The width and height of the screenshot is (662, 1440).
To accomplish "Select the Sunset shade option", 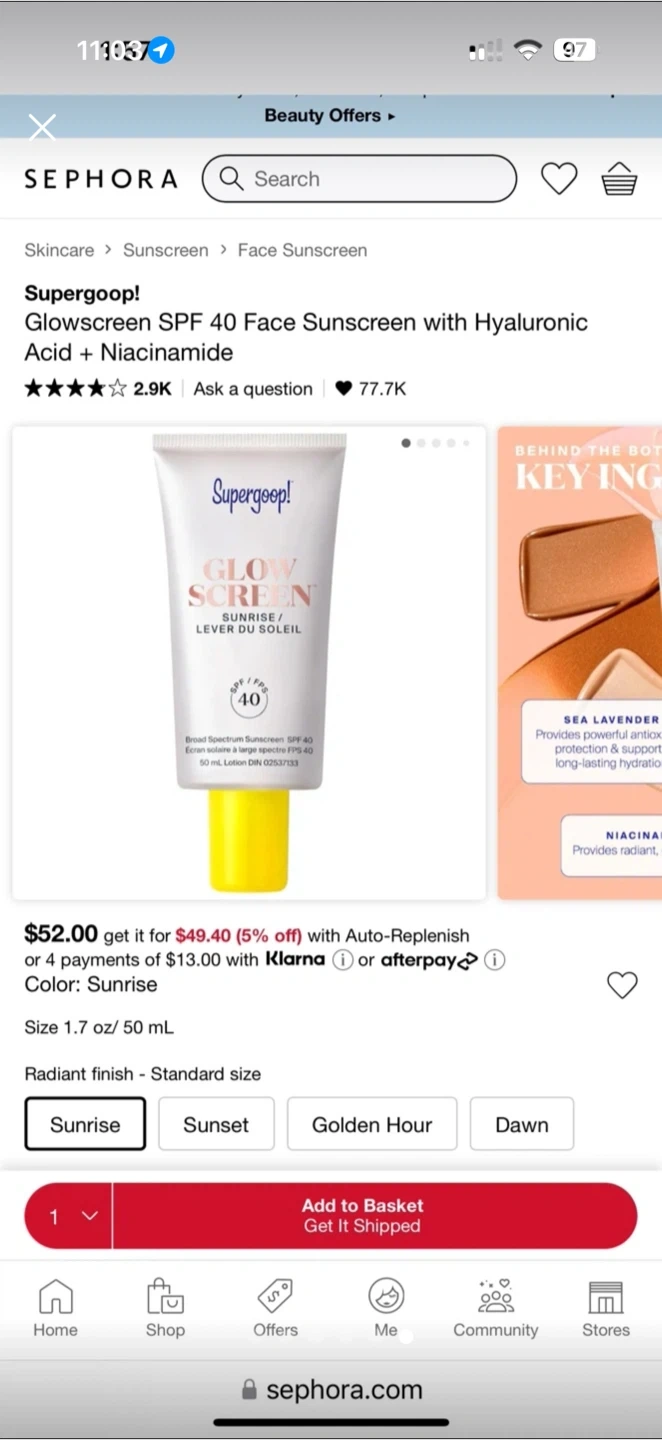I will [216, 1124].
